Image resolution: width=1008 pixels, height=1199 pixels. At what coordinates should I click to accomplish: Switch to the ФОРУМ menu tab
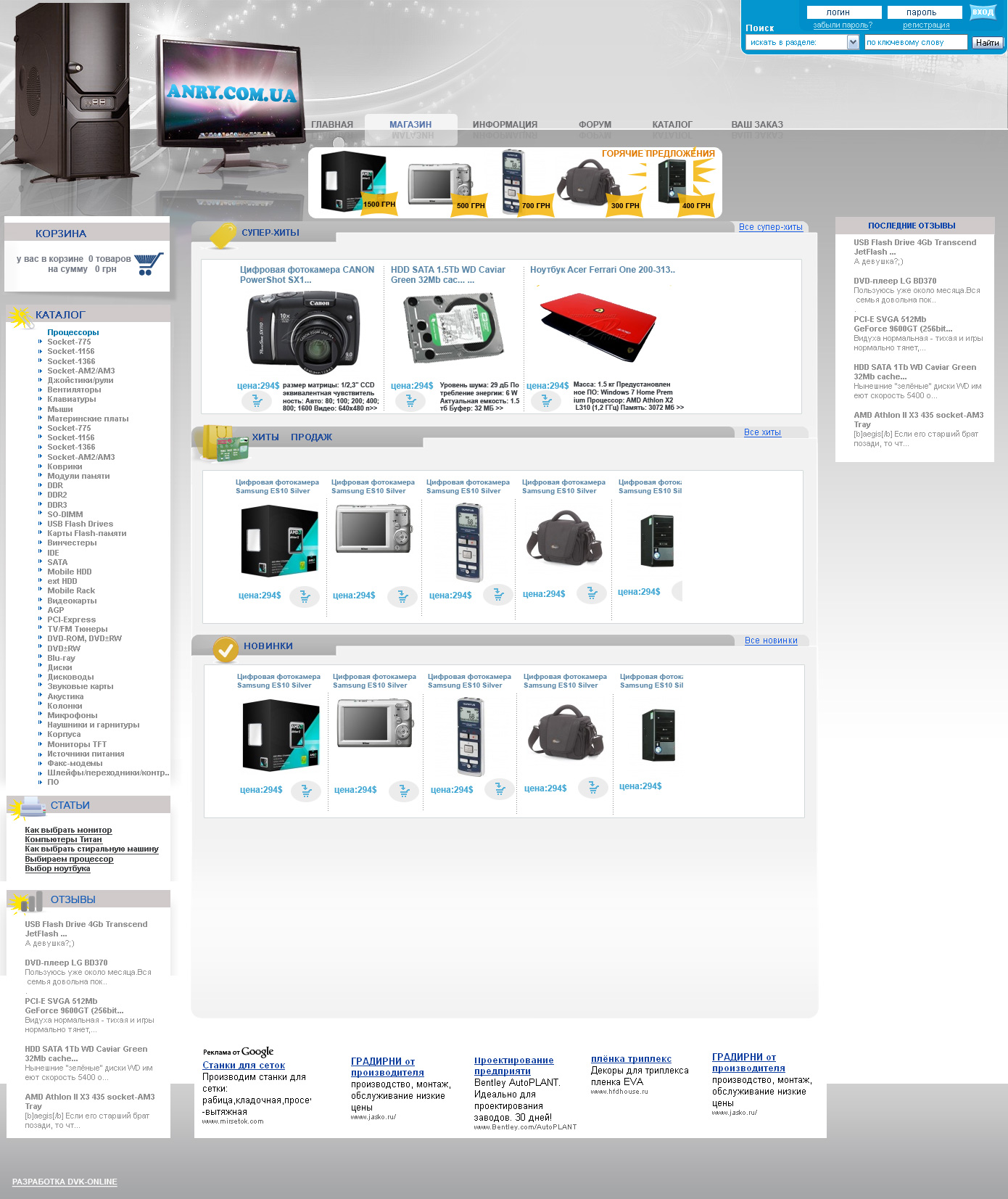pyautogui.click(x=595, y=125)
